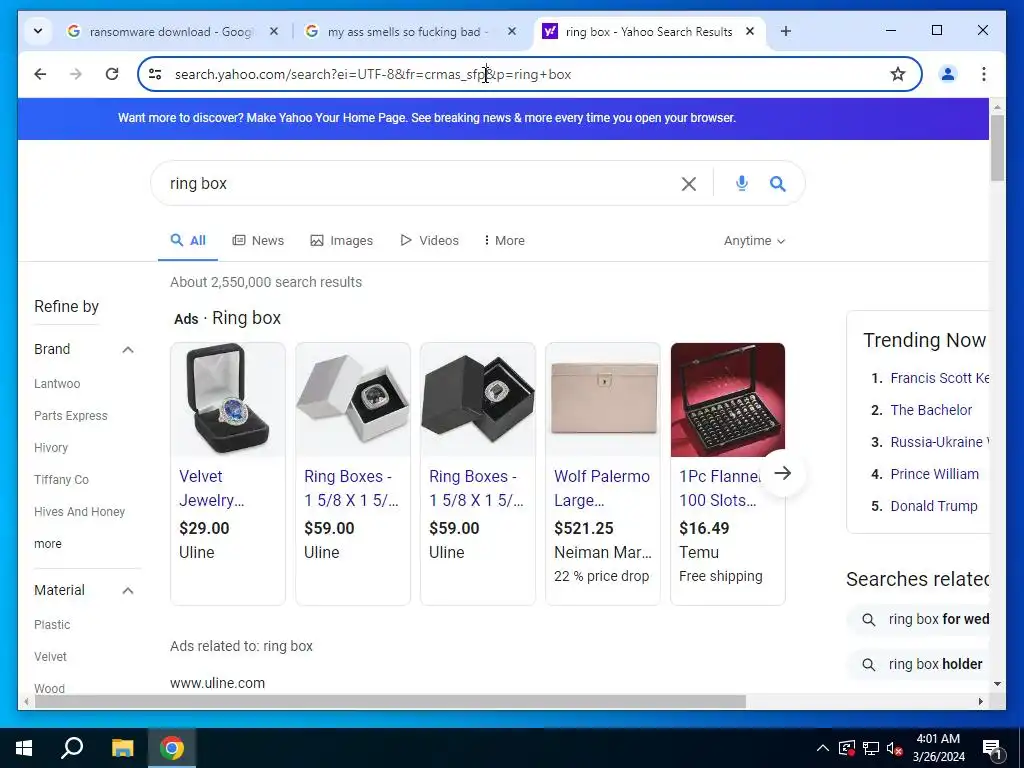Filter by material Plastic
The height and width of the screenshot is (768, 1024).
pos(52,625)
